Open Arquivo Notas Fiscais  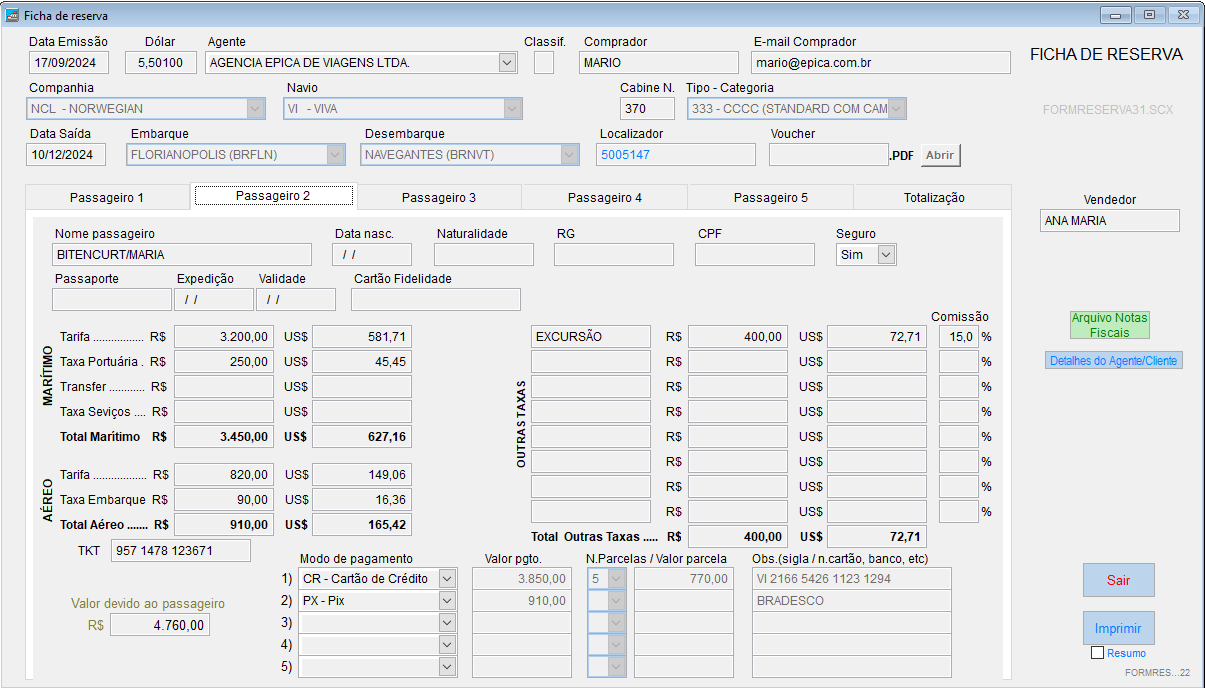click(x=1109, y=324)
